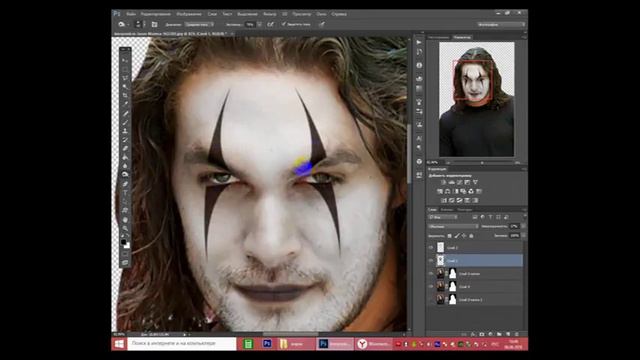Click the Navigator preview thumbnail
This screenshot has width=640, height=360.
coord(477,99)
